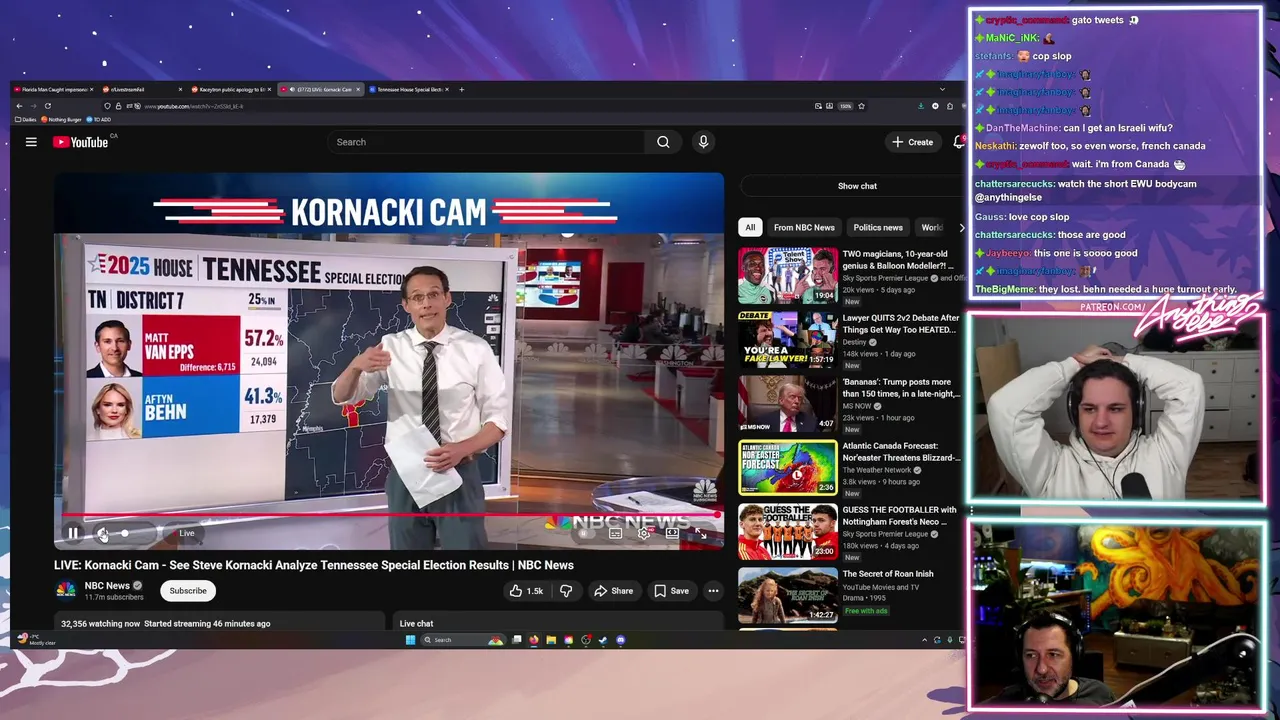Open the browser downloads arrow icon
Screen dimensions: 1280x720
click(x=920, y=106)
